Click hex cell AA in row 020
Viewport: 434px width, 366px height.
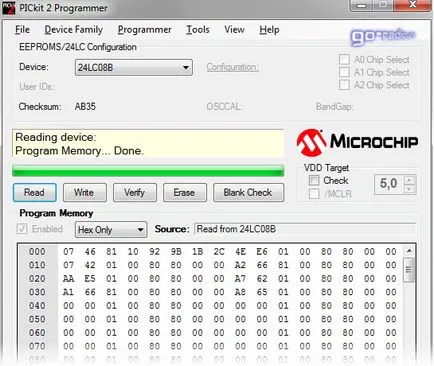[x=68, y=278]
